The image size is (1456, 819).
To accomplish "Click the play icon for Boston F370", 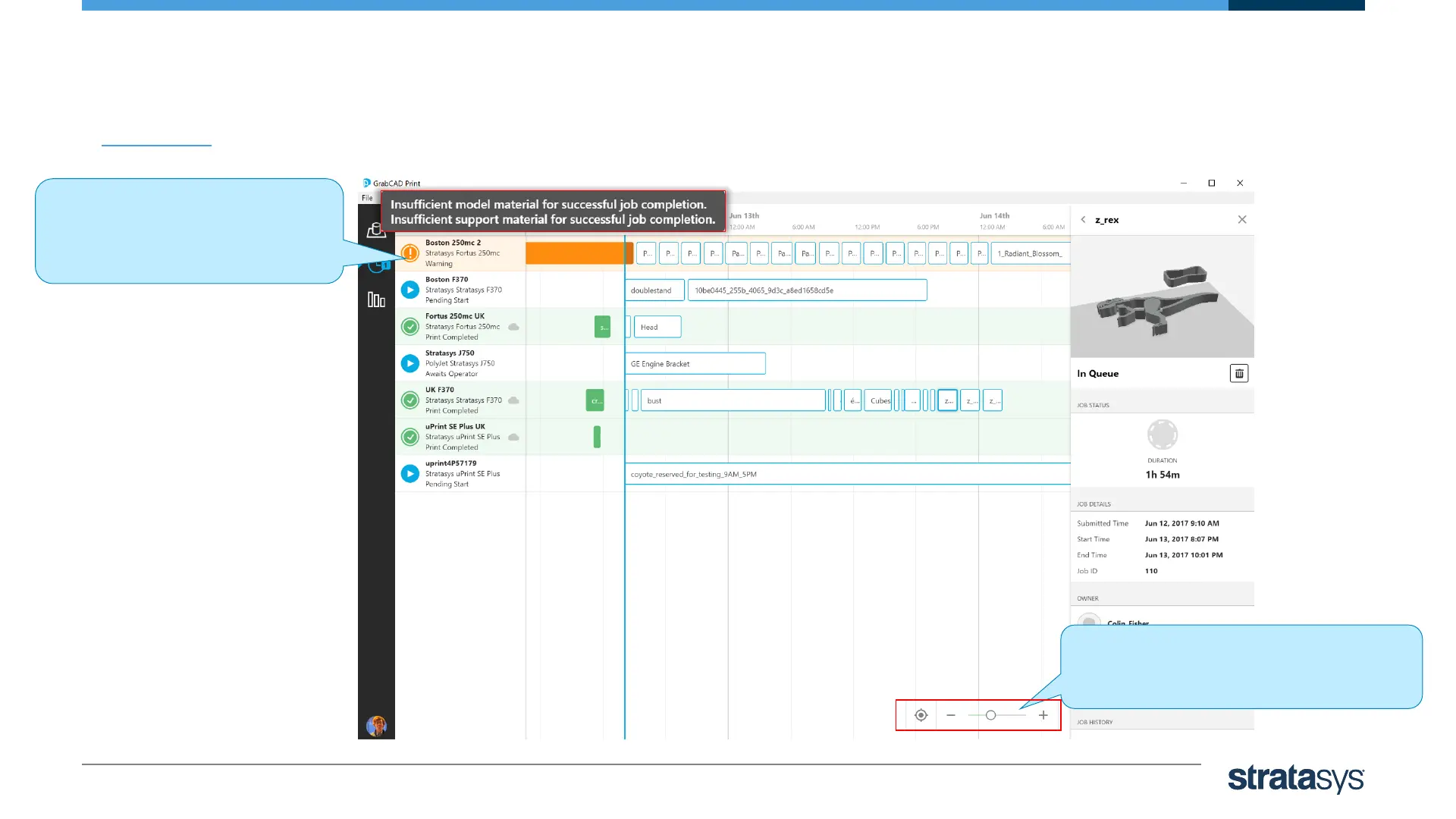I will (409, 290).
